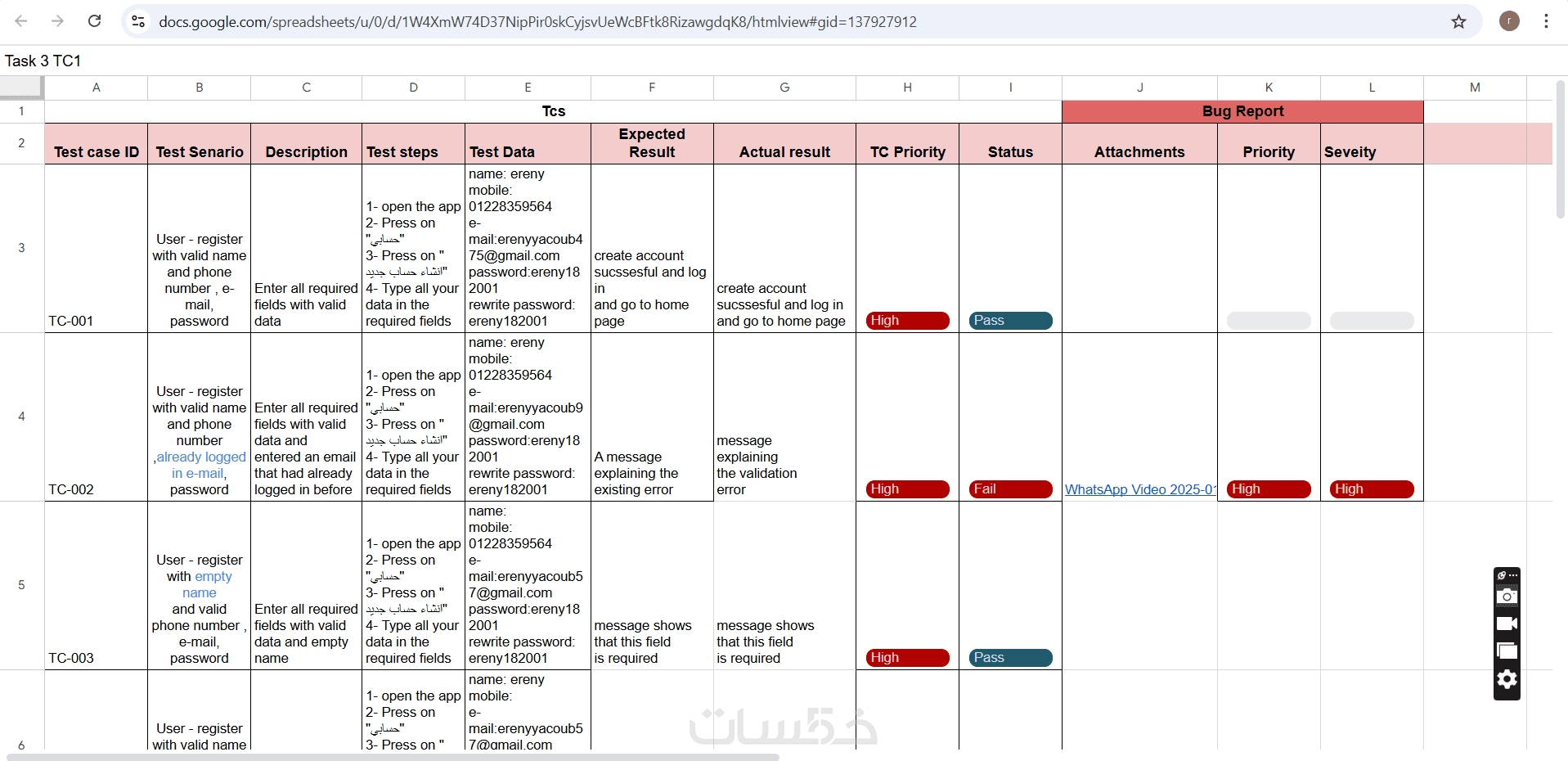Click the "Expected Result" header cell

click(x=653, y=144)
